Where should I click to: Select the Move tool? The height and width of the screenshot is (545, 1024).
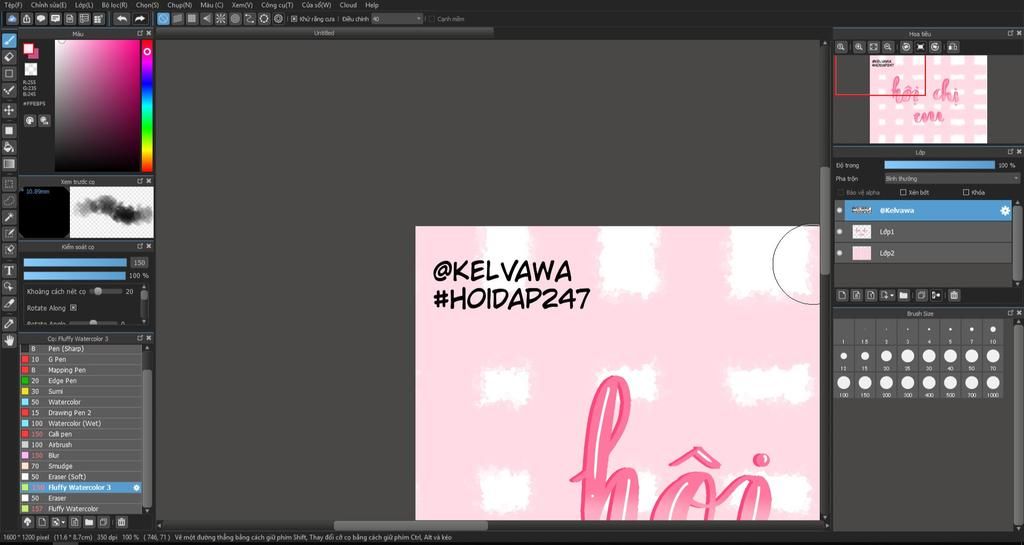[x=9, y=110]
